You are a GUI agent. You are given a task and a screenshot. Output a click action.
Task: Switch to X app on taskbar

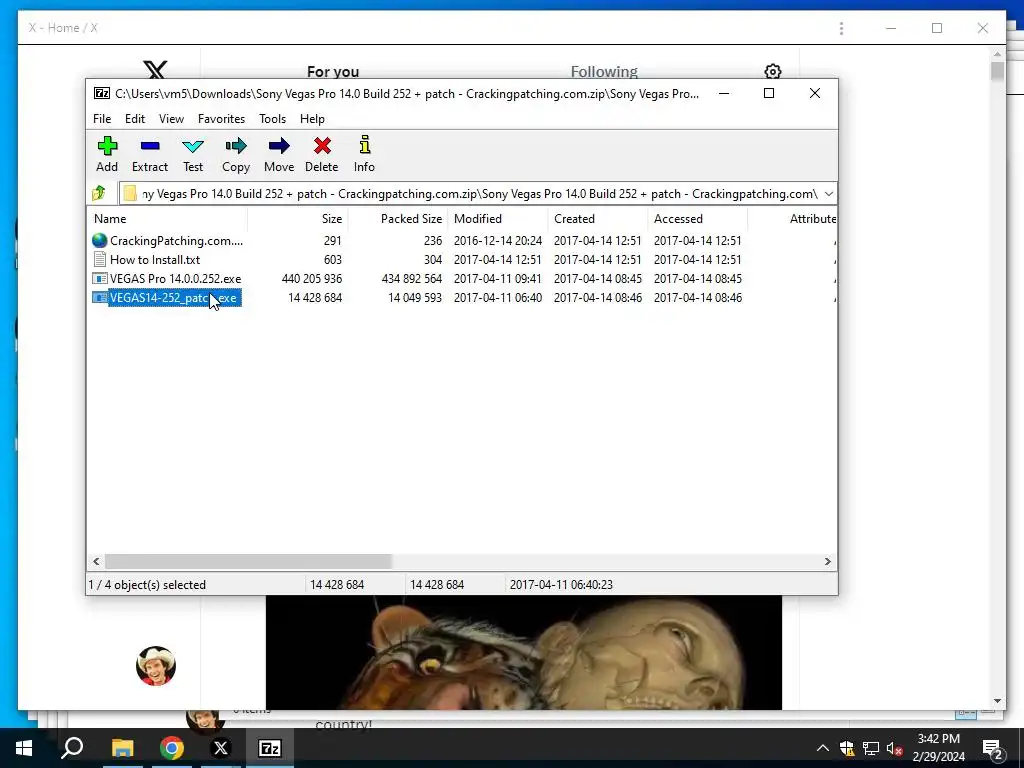(x=221, y=748)
